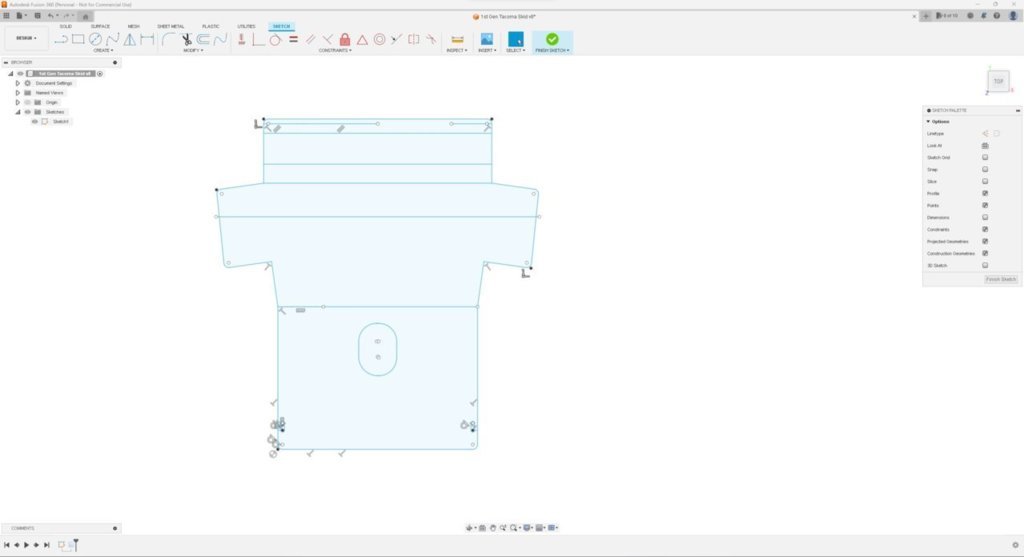
Task: Collapse the Sketches node
Action: [18, 112]
